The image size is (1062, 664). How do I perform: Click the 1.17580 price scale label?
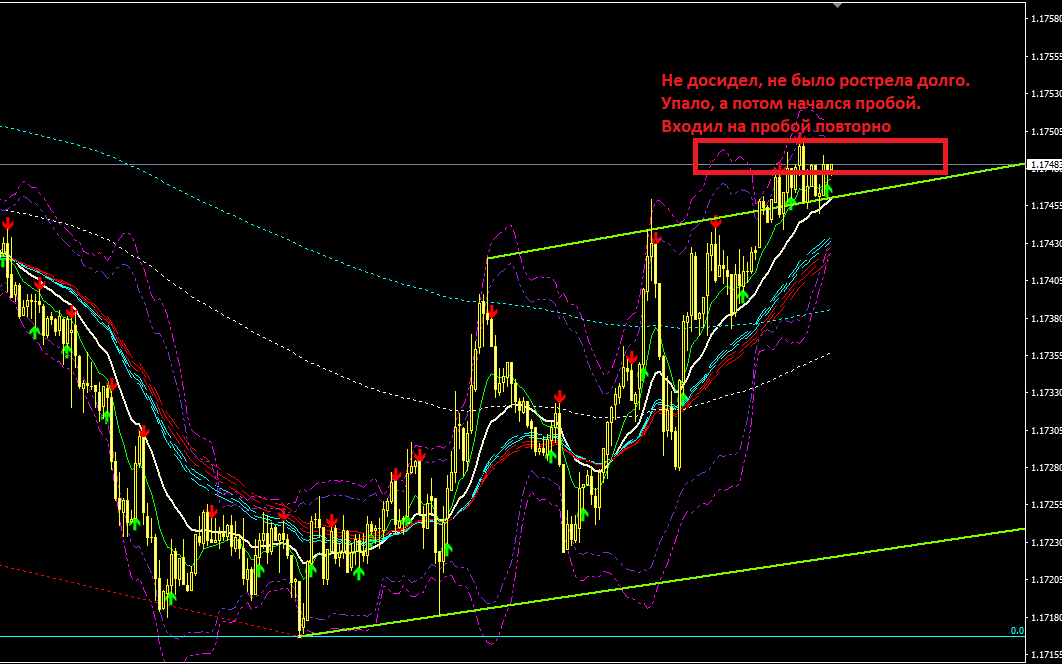(1046, 19)
